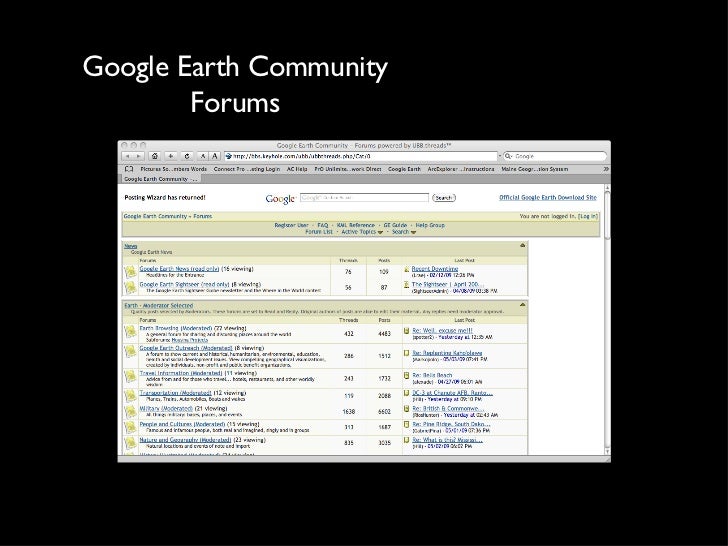Image resolution: width=728 pixels, height=546 pixels.
Task: Open the Active Topics dropdown arrow
Action: point(380,232)
